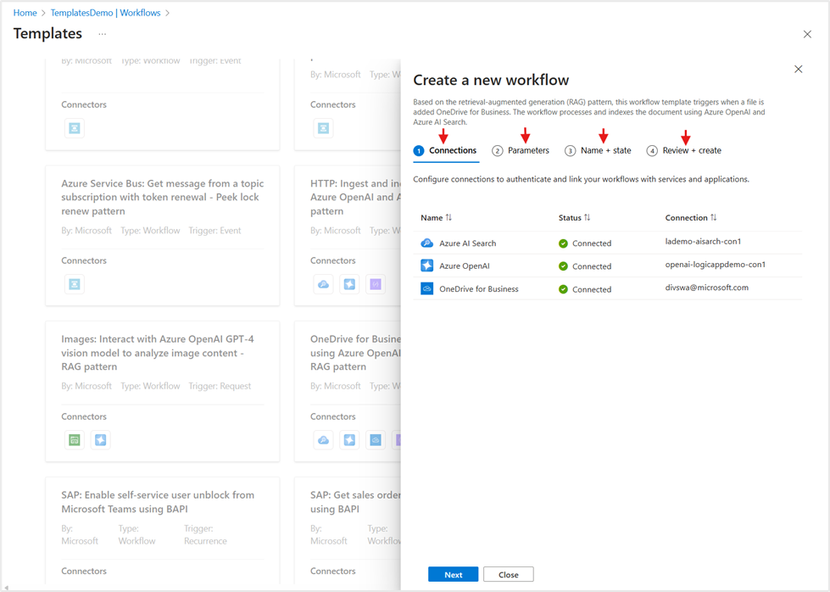Click the openai-logicappdemo-con1 connection name
This screenshot has width=830, height=592.
(715, 264)
